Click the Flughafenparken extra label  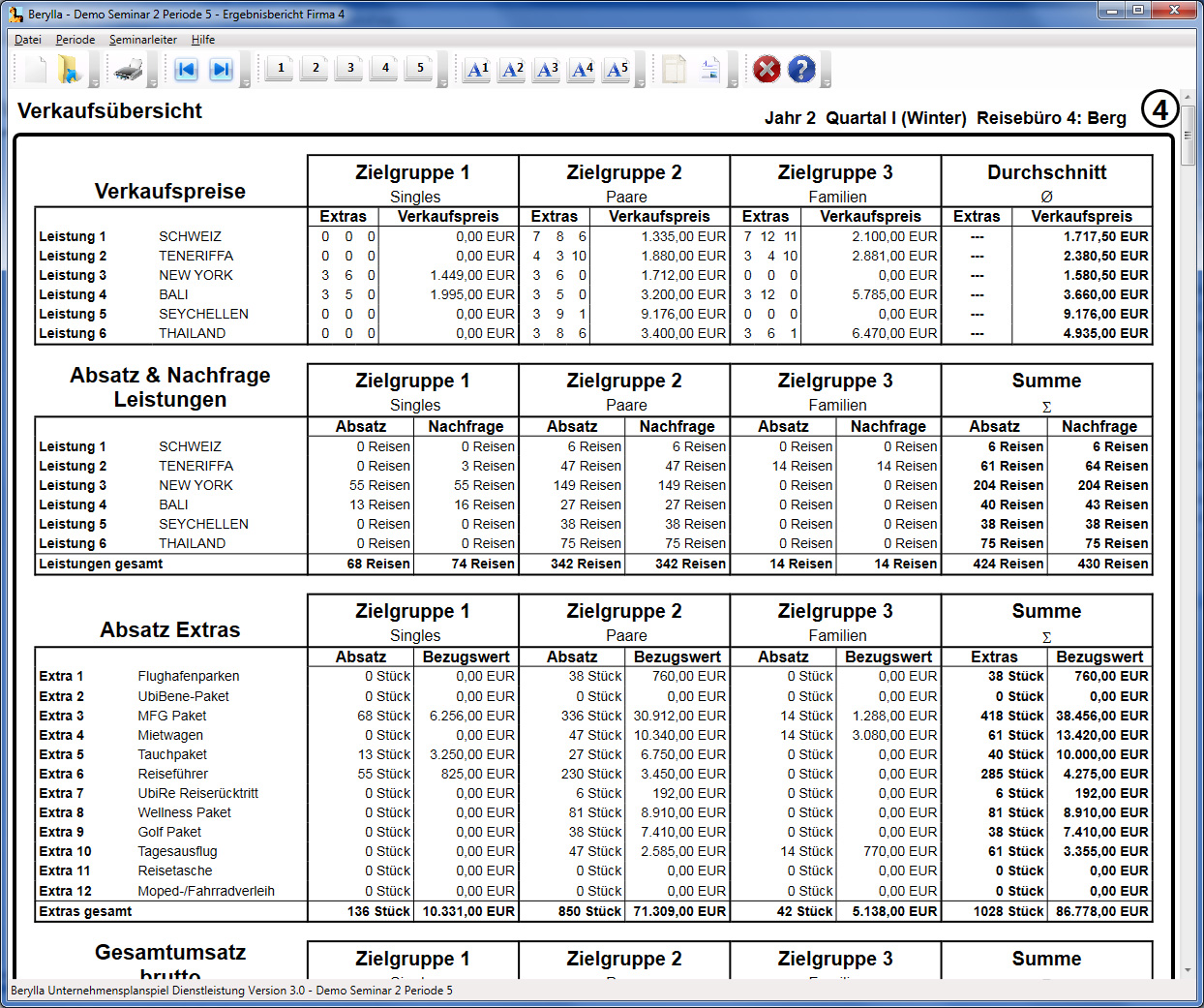[x=189, y=676]
